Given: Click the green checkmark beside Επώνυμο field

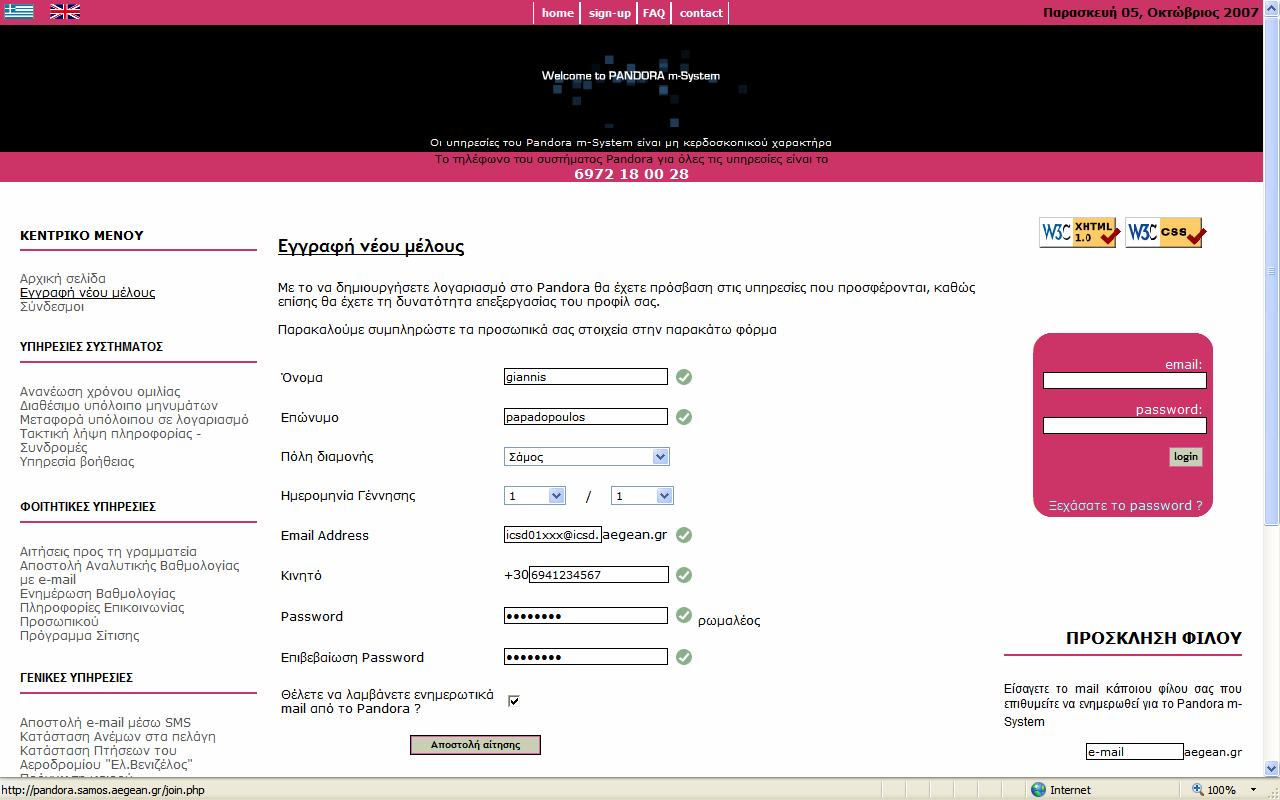Looking at the screenshot, I should [x=684, y=417].
